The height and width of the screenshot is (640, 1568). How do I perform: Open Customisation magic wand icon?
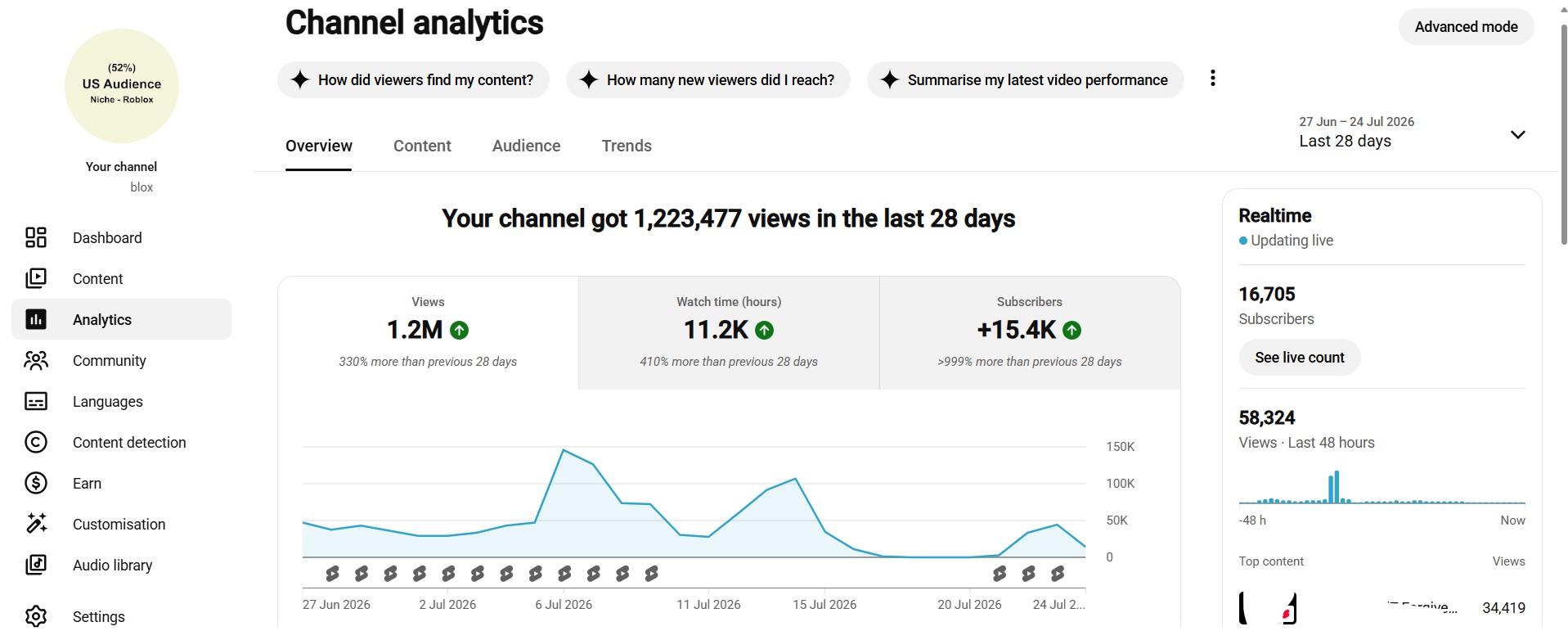pyautogui.click(x=36, y=524)
